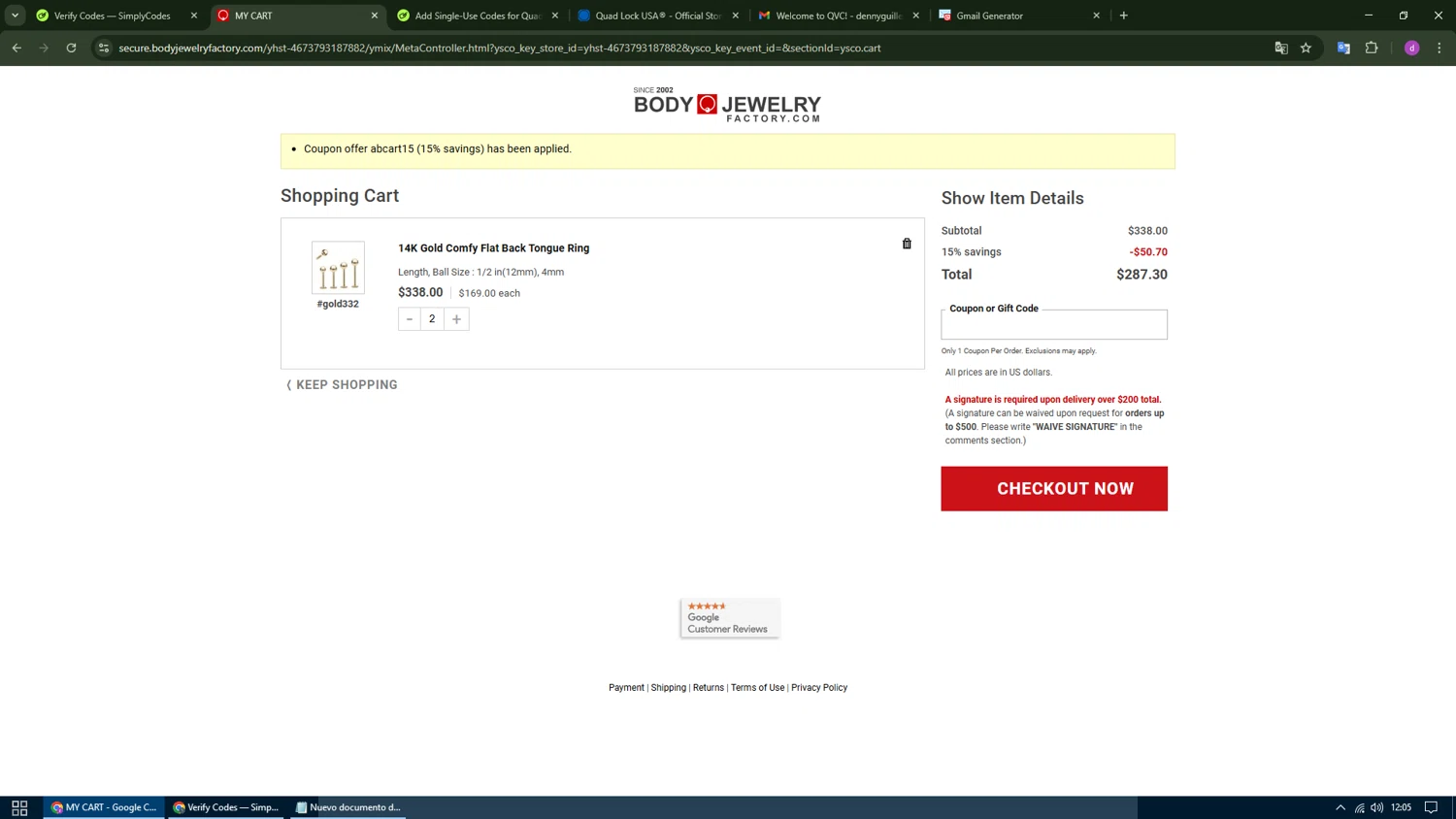
Task: Open the gold332 product thumbnail
Action: tap(338, 268)
